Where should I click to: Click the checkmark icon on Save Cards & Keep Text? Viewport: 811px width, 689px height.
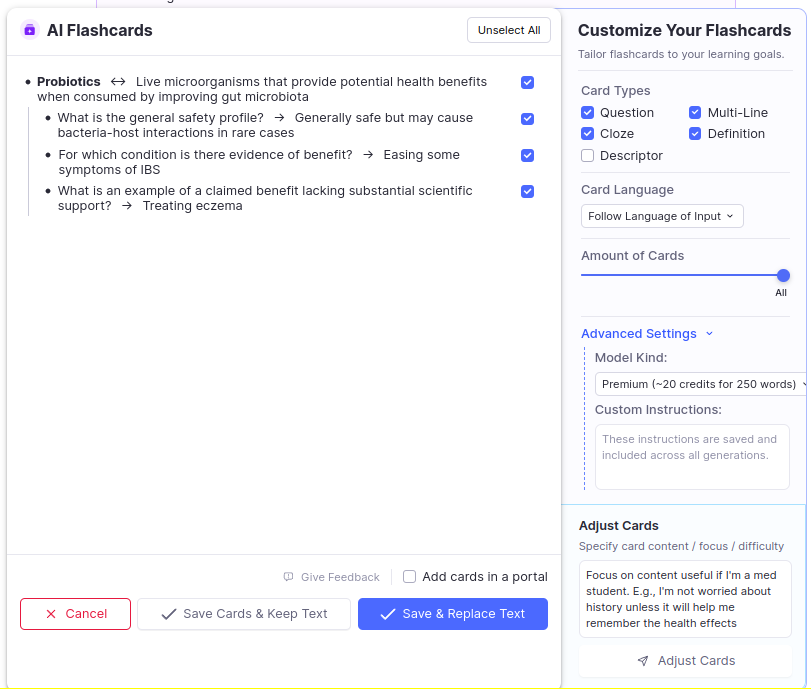tap(169, 614)
